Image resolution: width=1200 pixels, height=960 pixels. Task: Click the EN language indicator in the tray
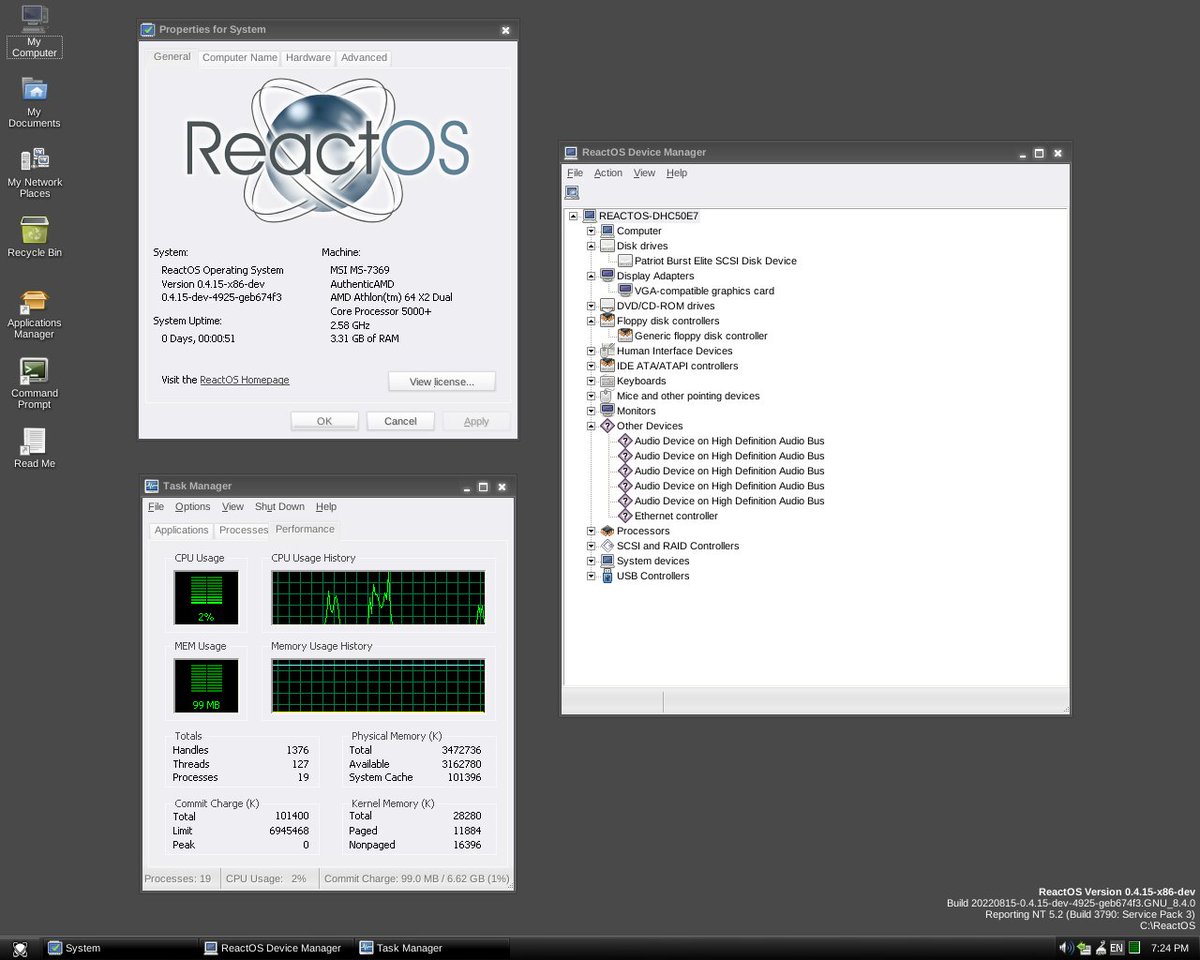pyautogui.click(x=1115, y=948)
